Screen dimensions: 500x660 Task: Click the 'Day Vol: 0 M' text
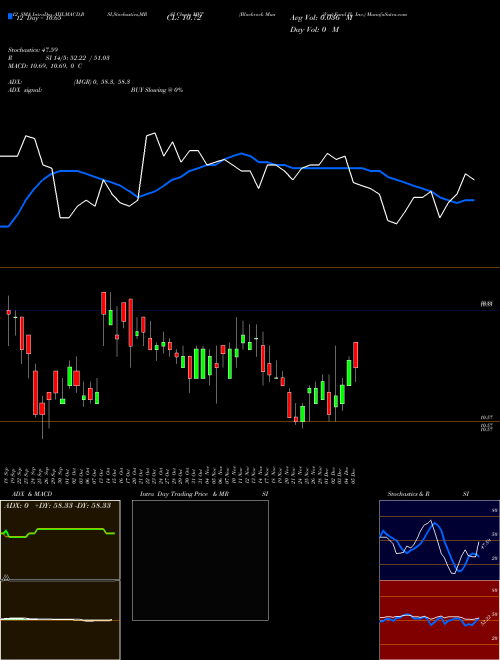point(314,30)
